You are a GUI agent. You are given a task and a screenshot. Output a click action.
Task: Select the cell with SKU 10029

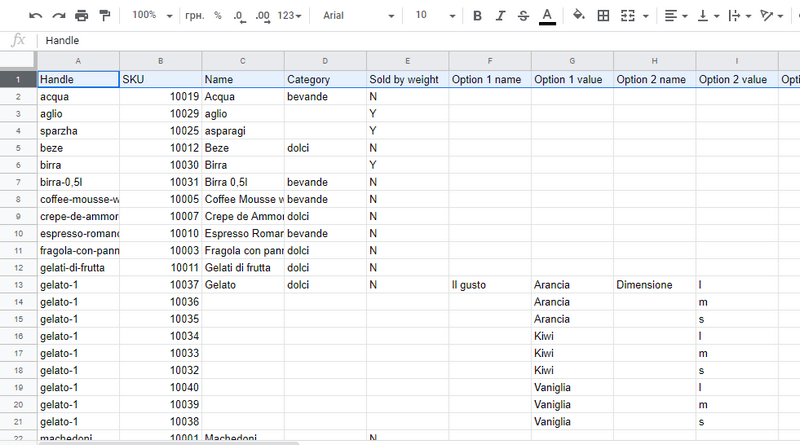point(161,114)
